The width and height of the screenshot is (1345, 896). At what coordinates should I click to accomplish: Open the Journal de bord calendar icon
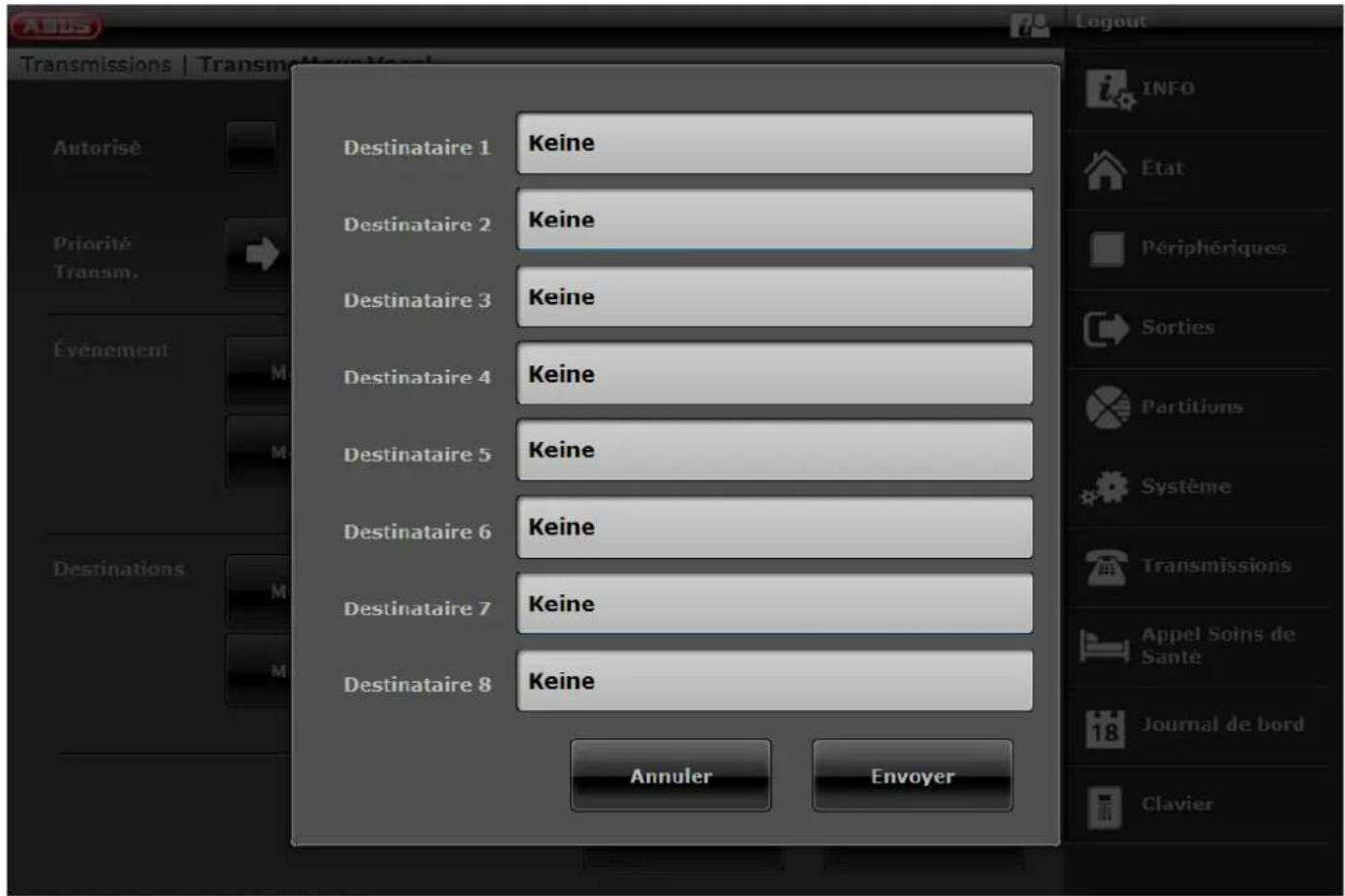coord(1104,728)
